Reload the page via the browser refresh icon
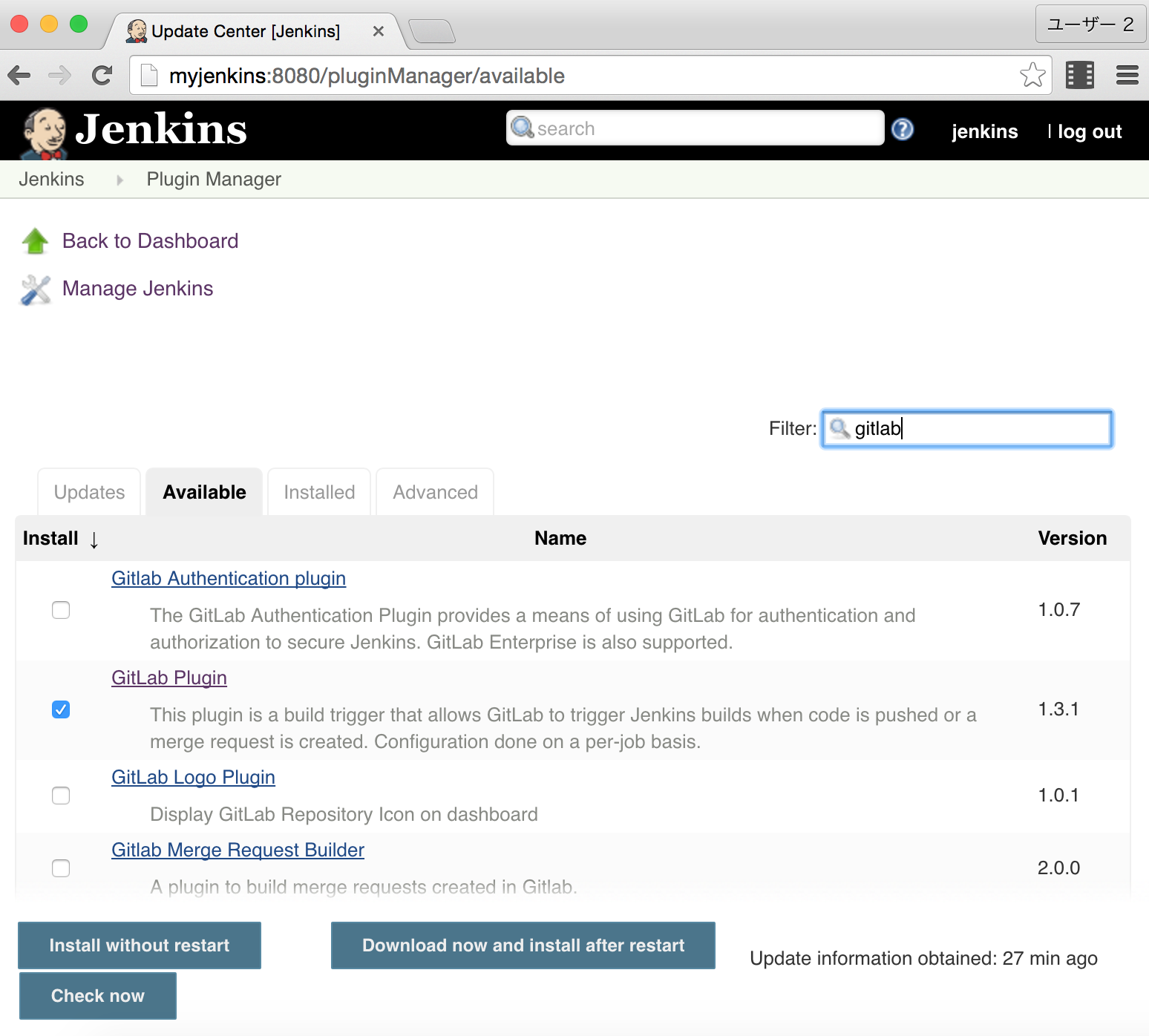This screenshot has height=1036, width=1149. (x=101, y=75)
